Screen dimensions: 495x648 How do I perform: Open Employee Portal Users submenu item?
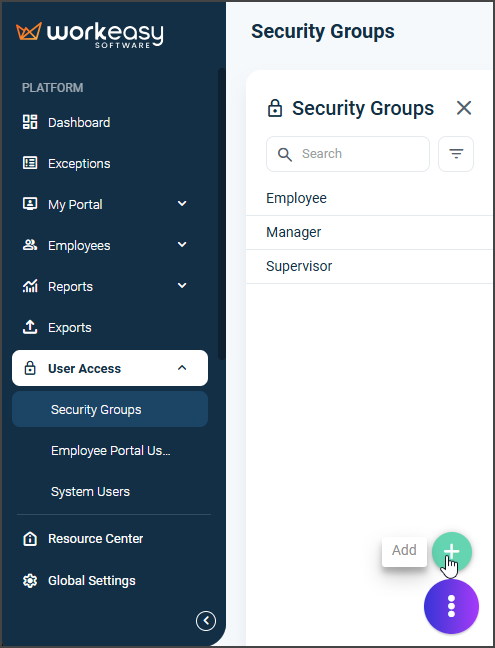point(110,450)
